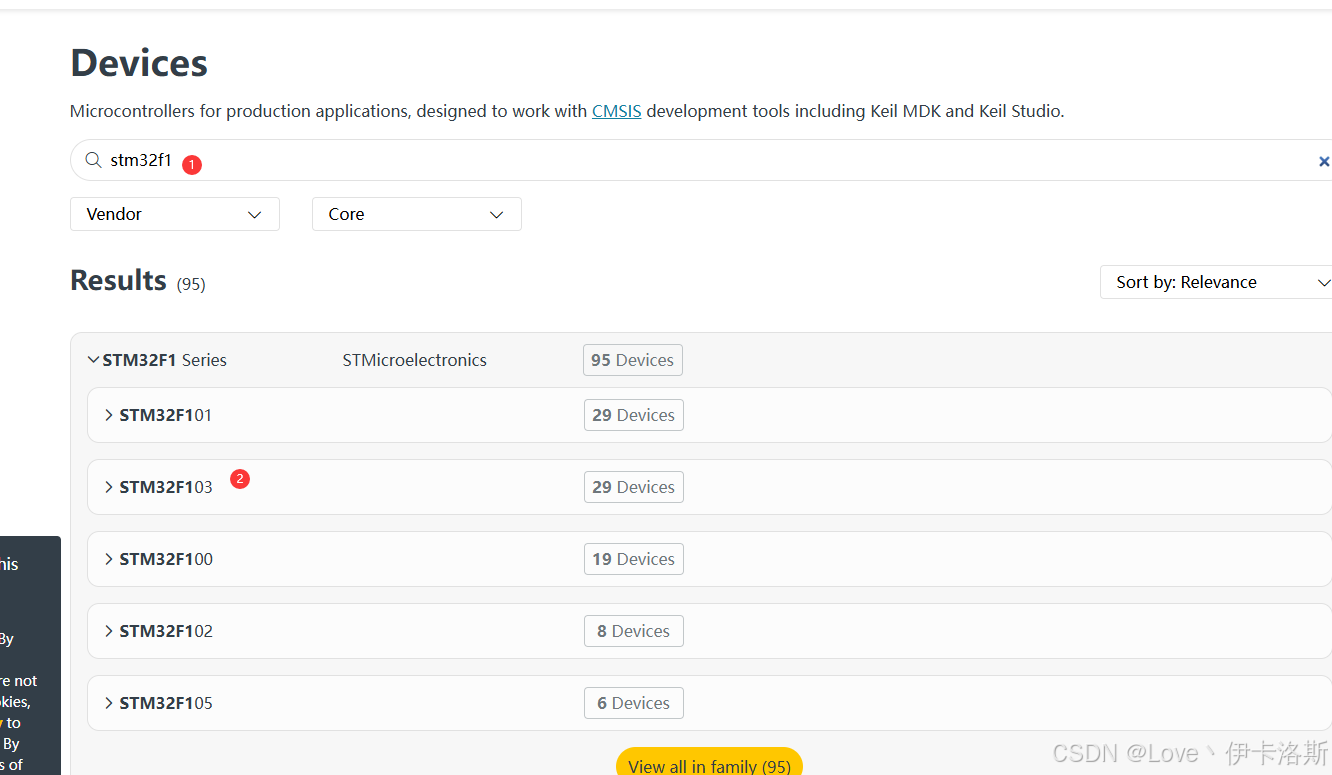Image resolution: width=1332 pixels, height=775 pixels.
Task: Collapse the STM32F1 Series chevron
Action: pos(93,360)
